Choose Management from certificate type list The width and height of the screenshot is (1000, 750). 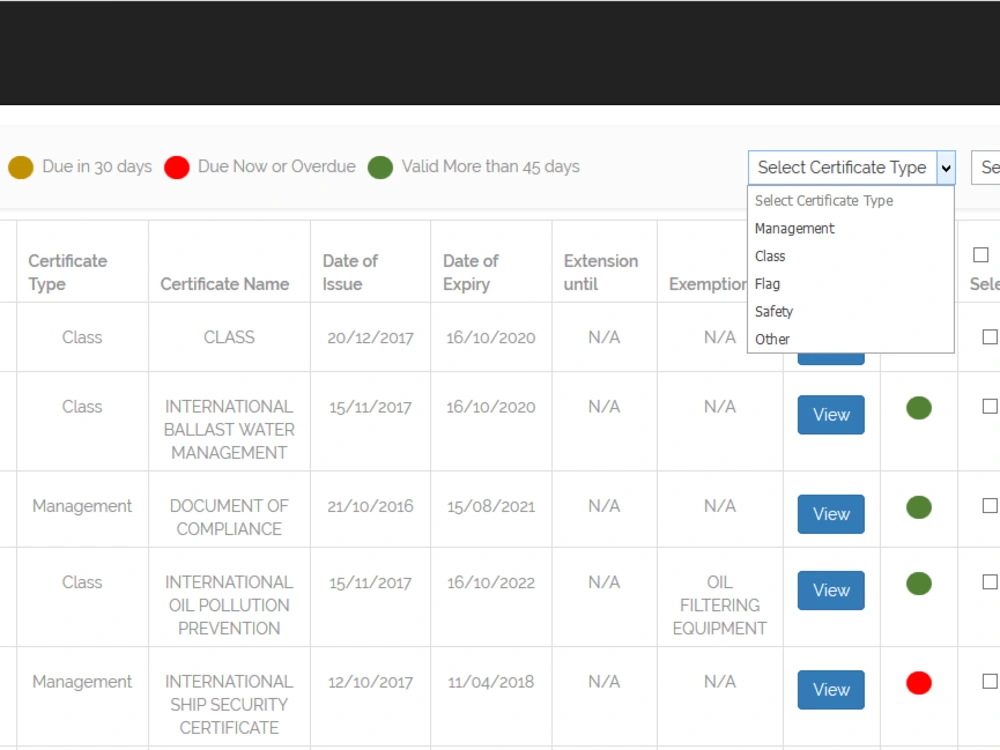[794, 228]
